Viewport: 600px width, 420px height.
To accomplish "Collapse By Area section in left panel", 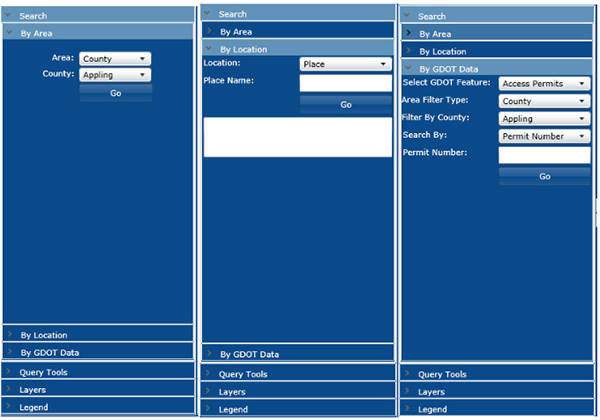I will pos(98,33).
